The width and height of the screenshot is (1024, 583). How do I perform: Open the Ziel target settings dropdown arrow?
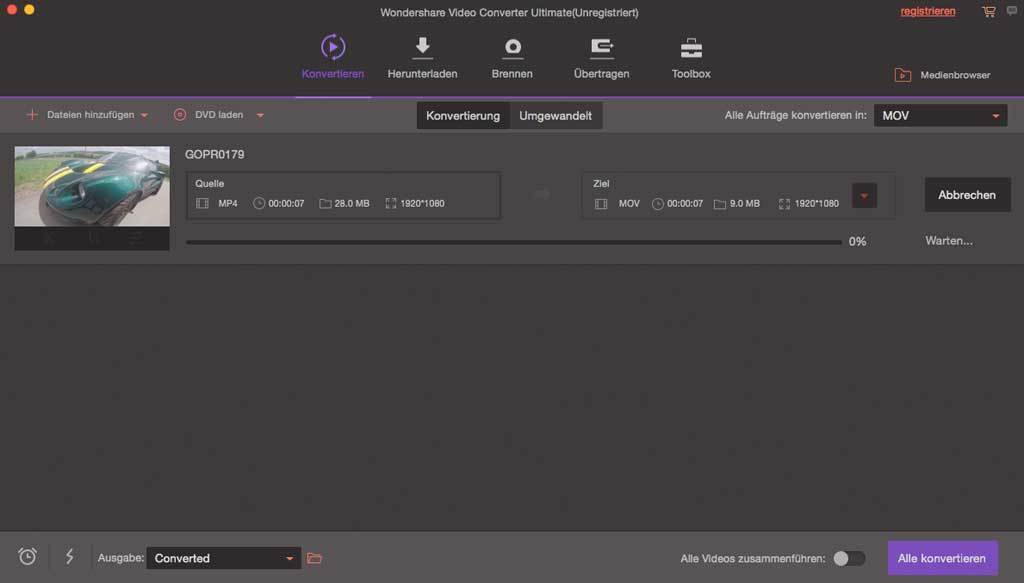coord(864,196)
